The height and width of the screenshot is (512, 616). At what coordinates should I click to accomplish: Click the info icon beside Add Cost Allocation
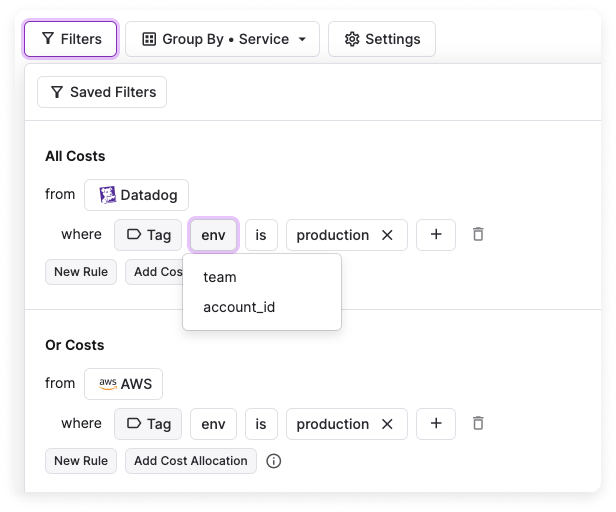point(274,461)
